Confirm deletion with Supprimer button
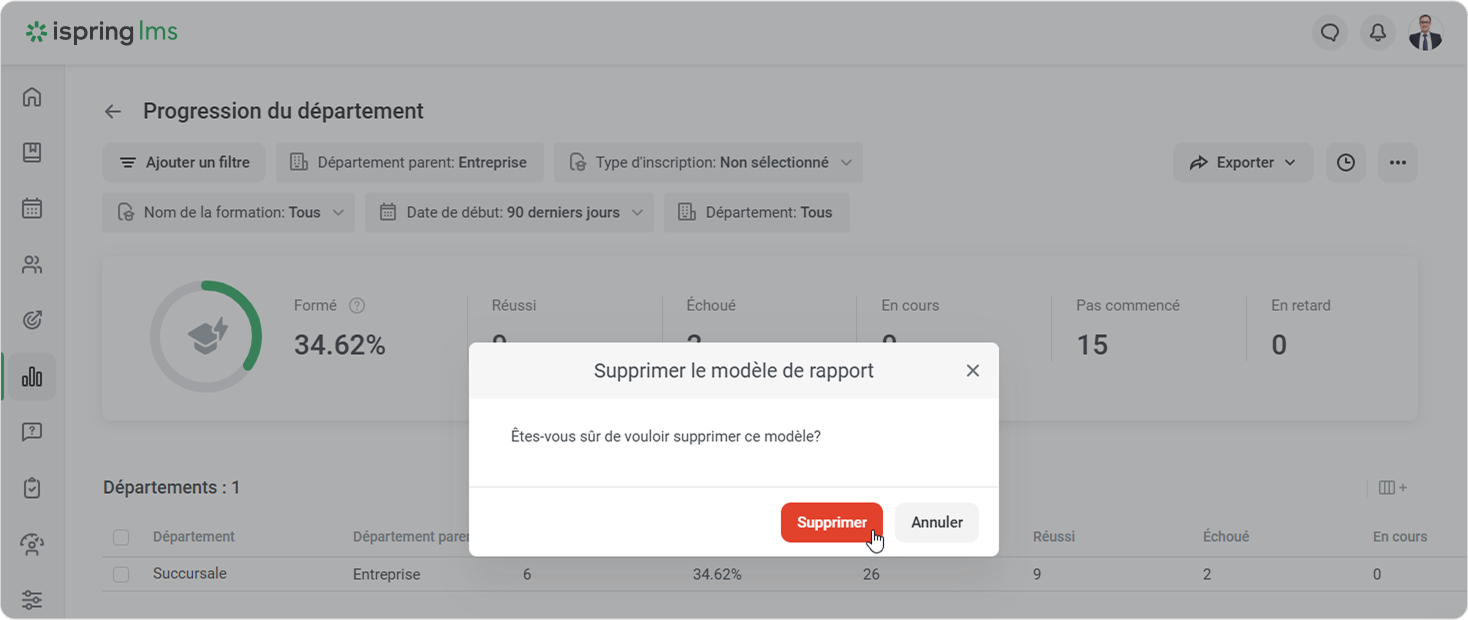The image size is (1468, 620). point(831,523)
